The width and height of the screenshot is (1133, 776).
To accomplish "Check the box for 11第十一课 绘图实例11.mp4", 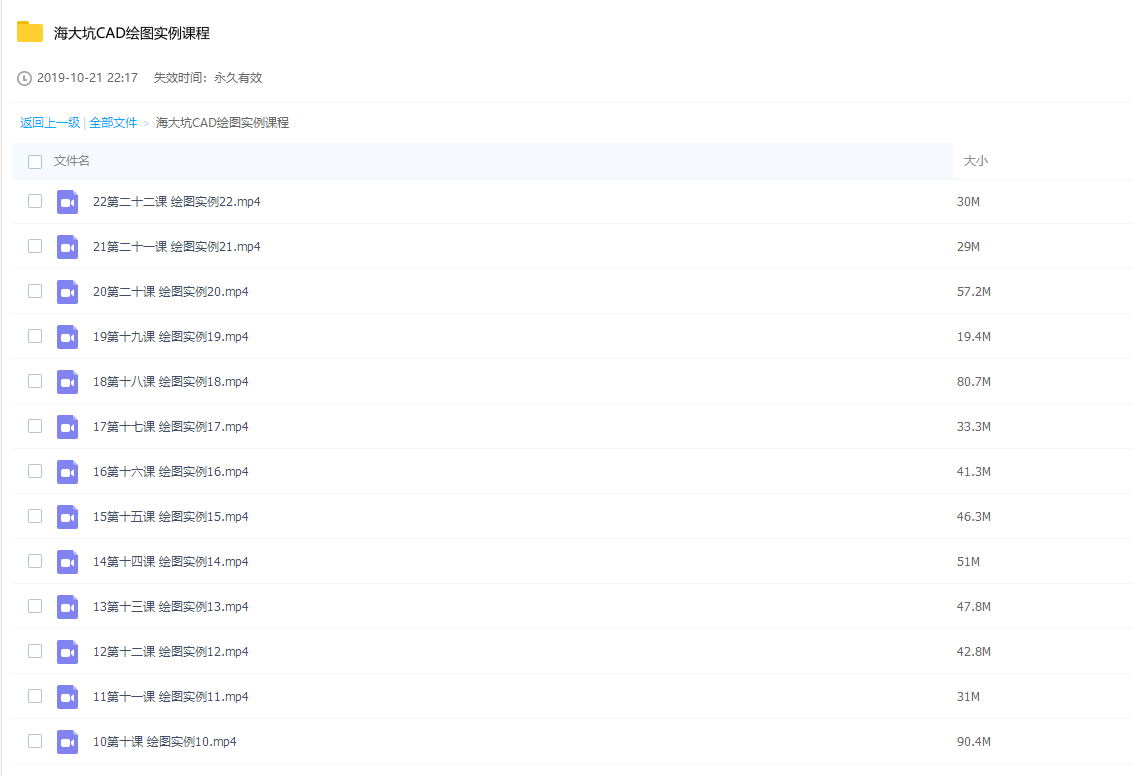I will click(35, 696).
